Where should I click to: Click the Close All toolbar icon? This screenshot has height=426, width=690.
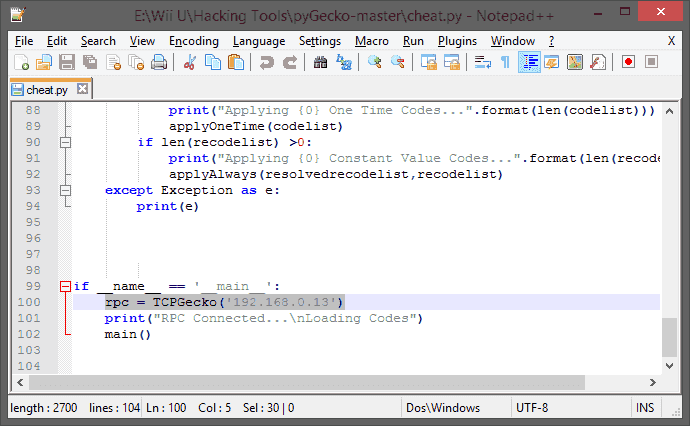[x=136, y=62]
